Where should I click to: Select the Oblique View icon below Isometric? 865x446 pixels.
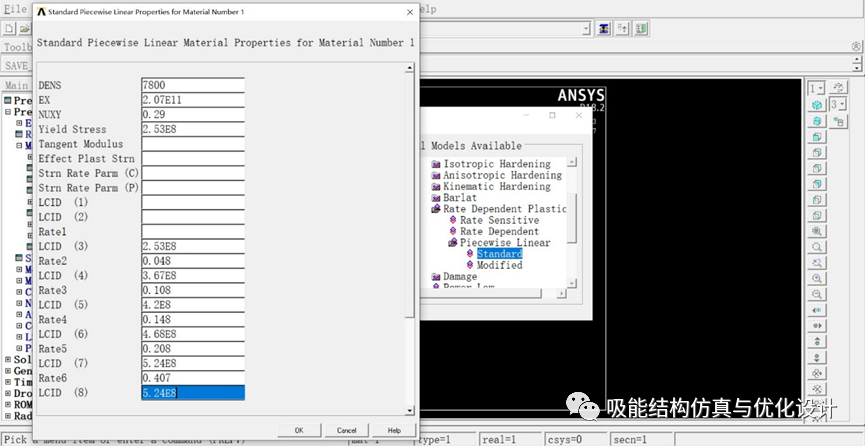[x=817, y=121]
